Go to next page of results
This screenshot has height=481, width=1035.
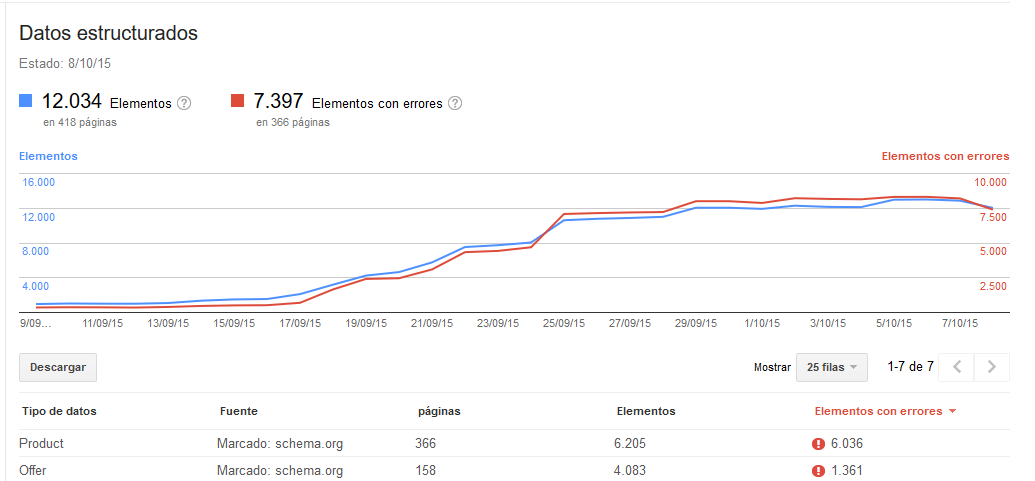(x=991, y=368)
